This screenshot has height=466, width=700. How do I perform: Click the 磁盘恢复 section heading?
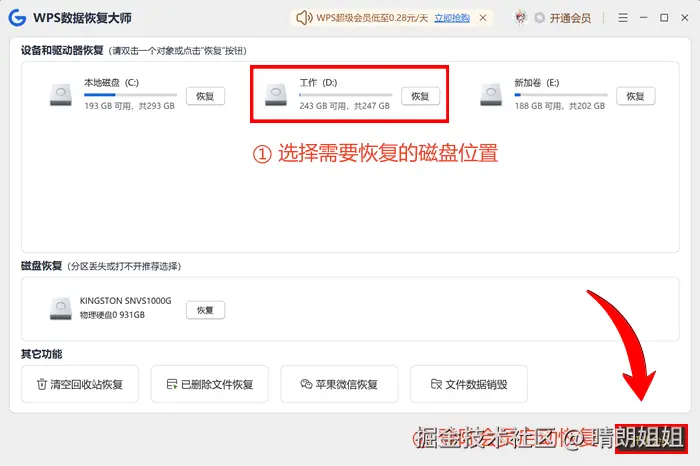click(42, 266)
